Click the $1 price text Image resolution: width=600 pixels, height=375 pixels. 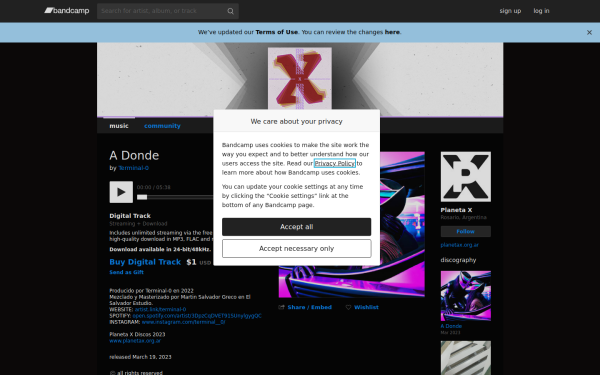(191, 262)
